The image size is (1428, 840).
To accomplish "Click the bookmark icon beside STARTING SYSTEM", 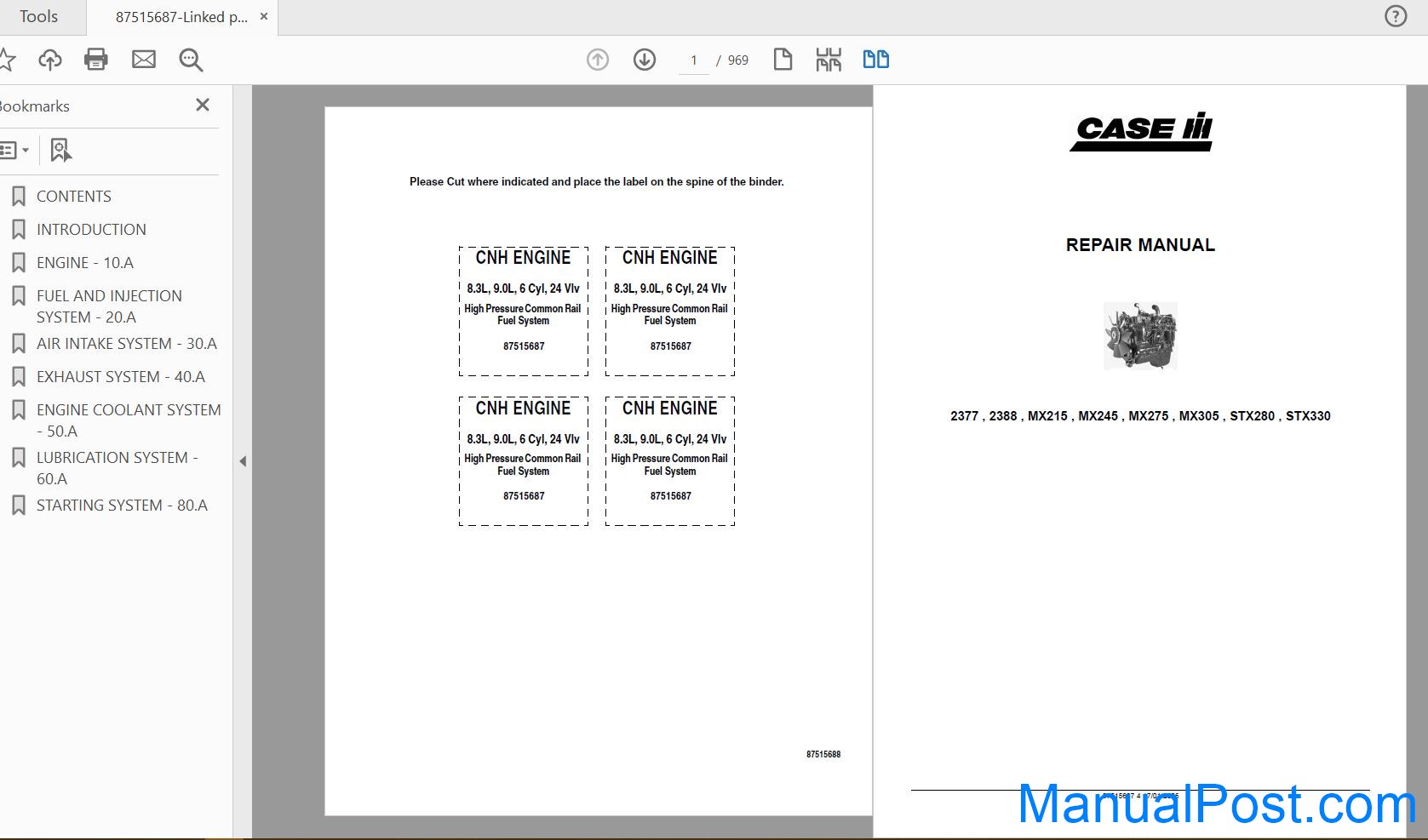I will pos(19,506).
